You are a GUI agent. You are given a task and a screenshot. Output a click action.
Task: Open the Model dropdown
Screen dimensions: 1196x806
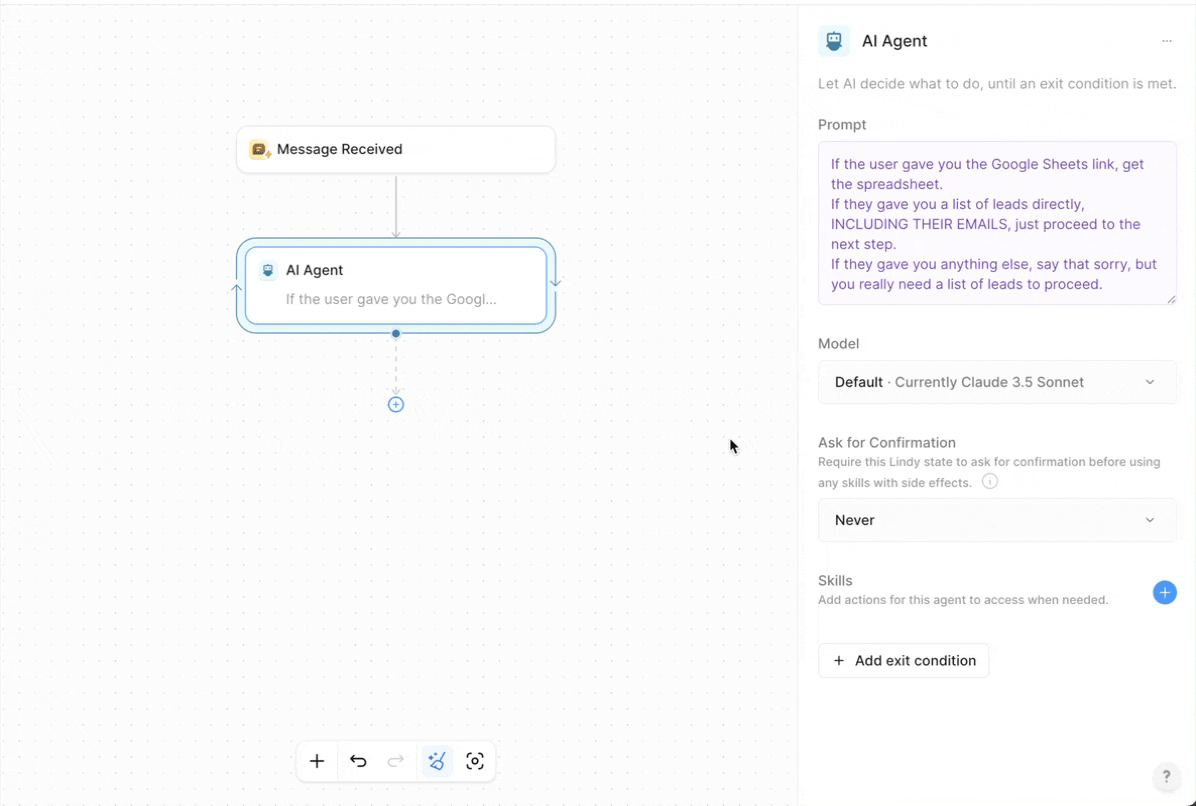point(997,382)
